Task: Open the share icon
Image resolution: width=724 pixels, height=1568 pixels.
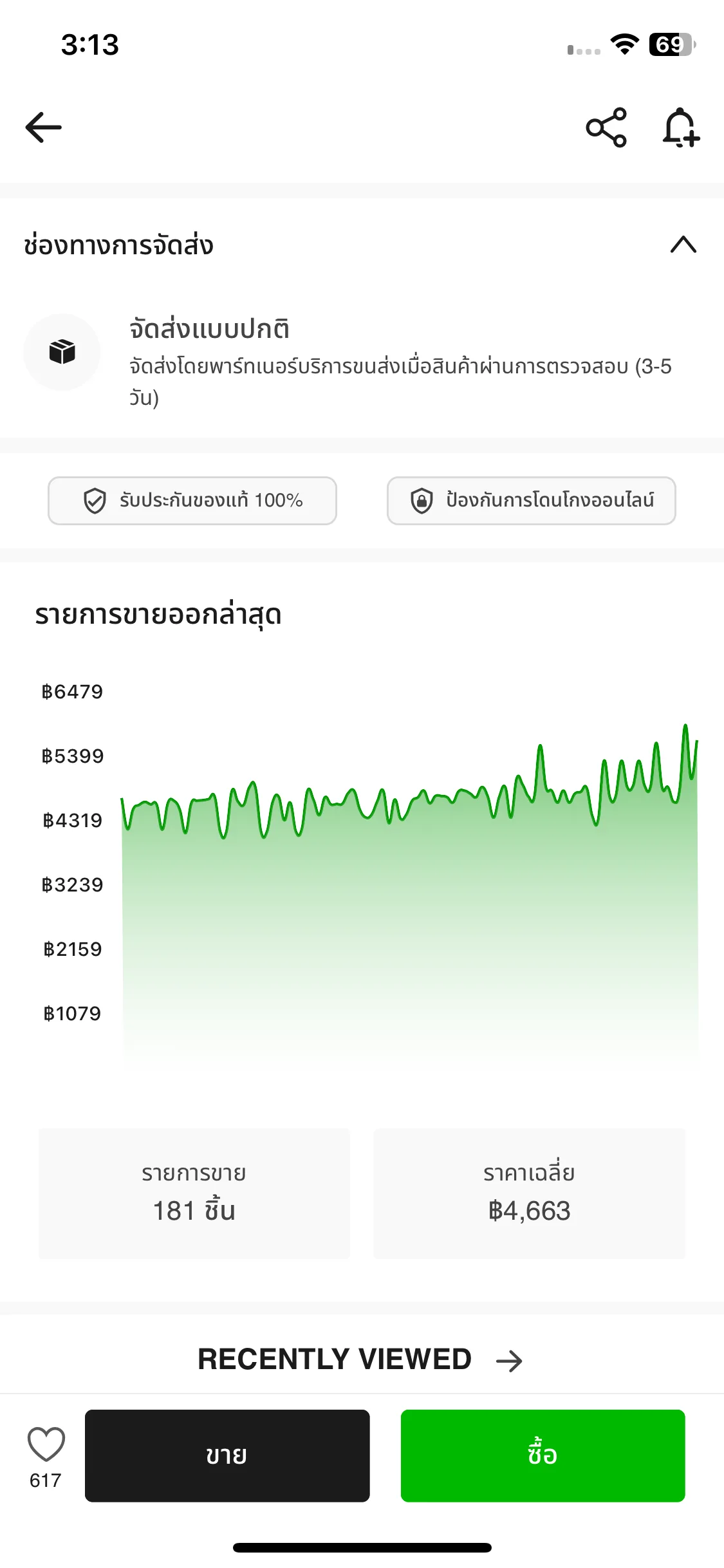Action: coord(606,127)
